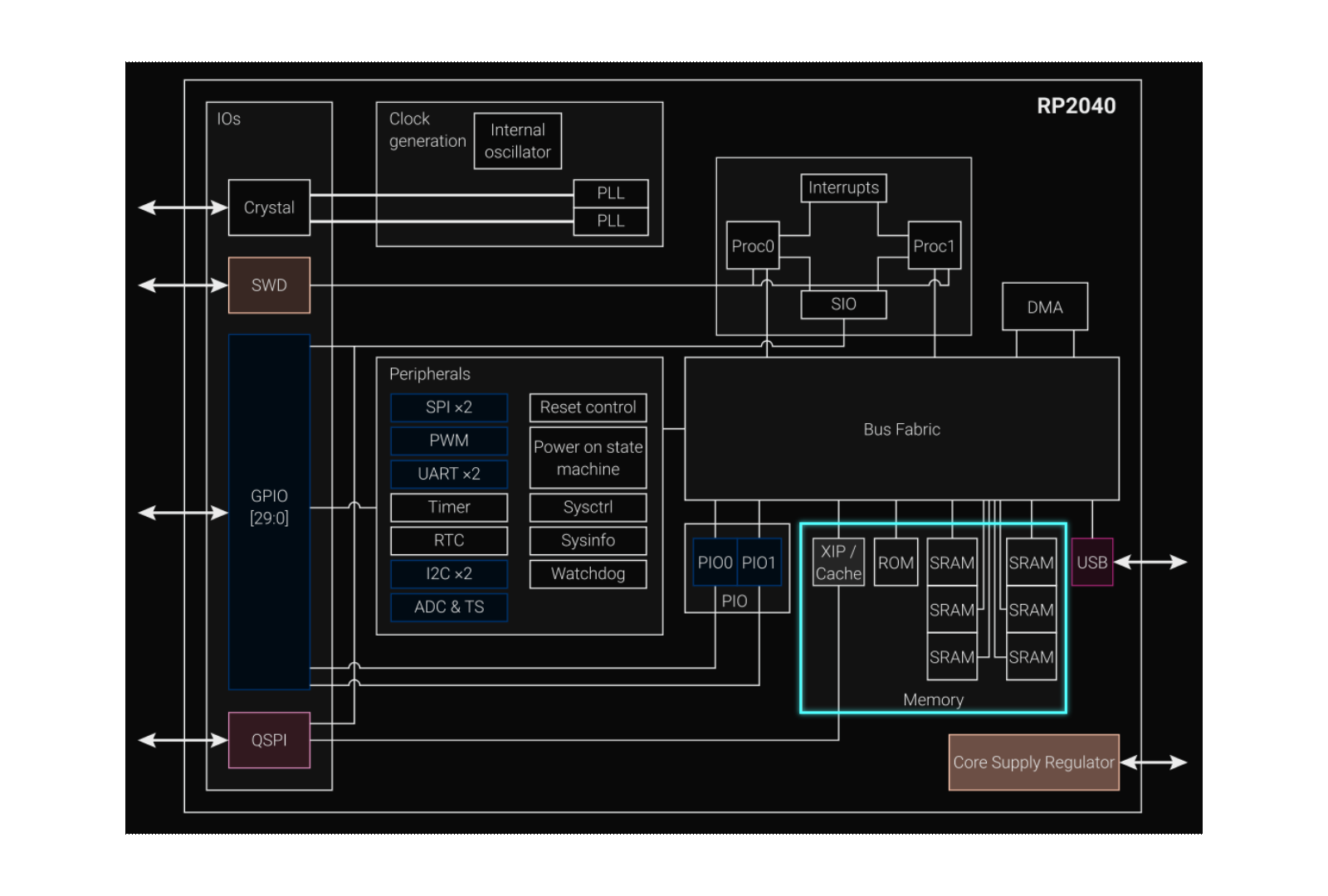The width and height of the screenshot is (1328, 896).
Task: Click the IOs section label
Action: point(229,119)
